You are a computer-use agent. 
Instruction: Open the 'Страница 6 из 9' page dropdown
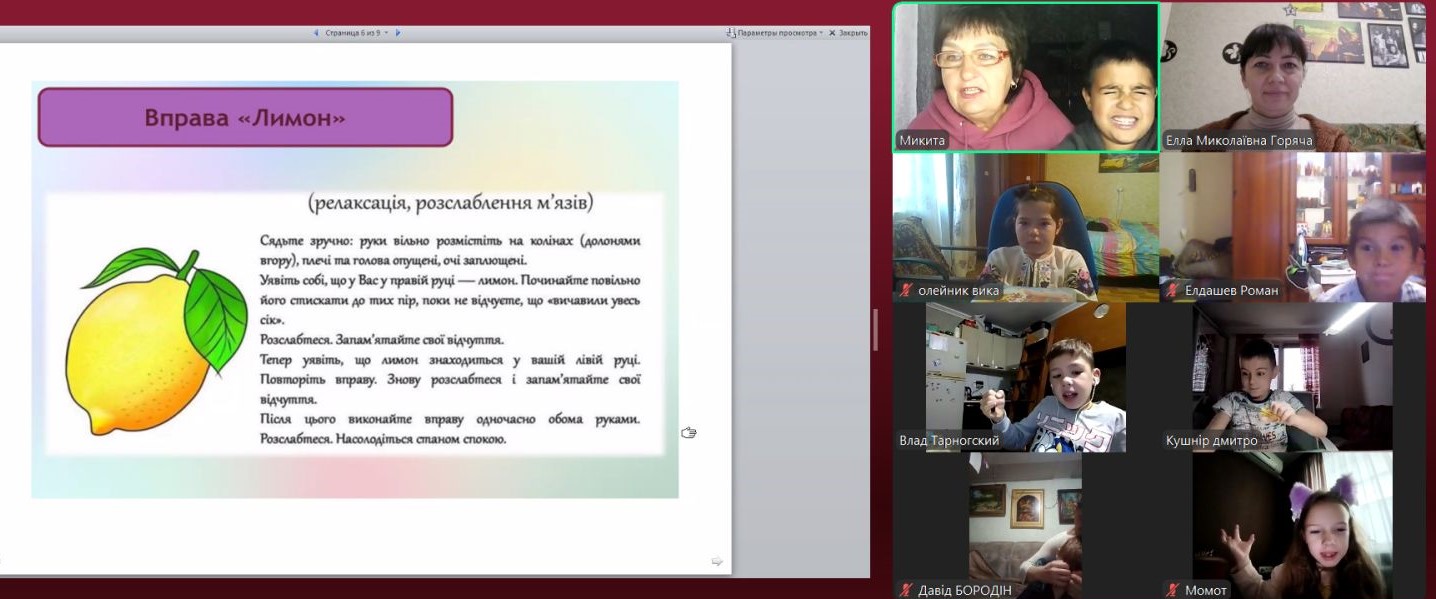[386, 33]
